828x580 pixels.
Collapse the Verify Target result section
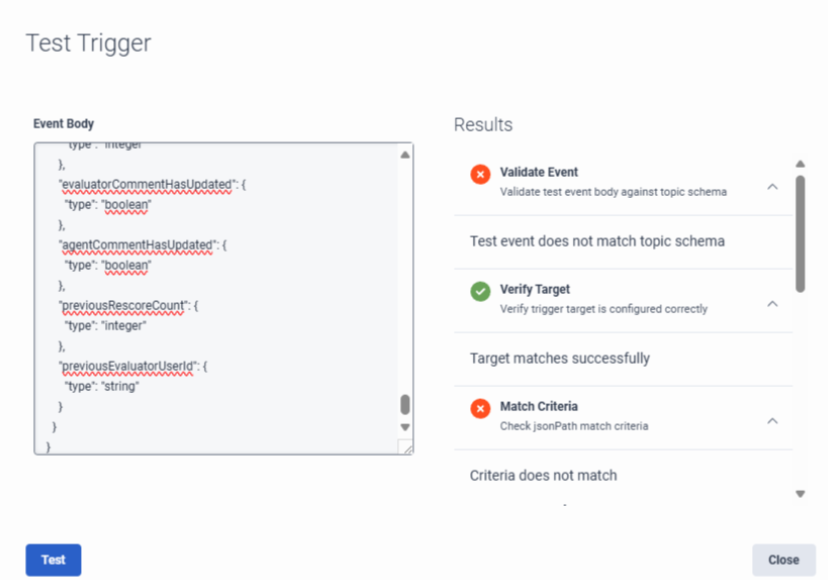click(x=772, y=303)
